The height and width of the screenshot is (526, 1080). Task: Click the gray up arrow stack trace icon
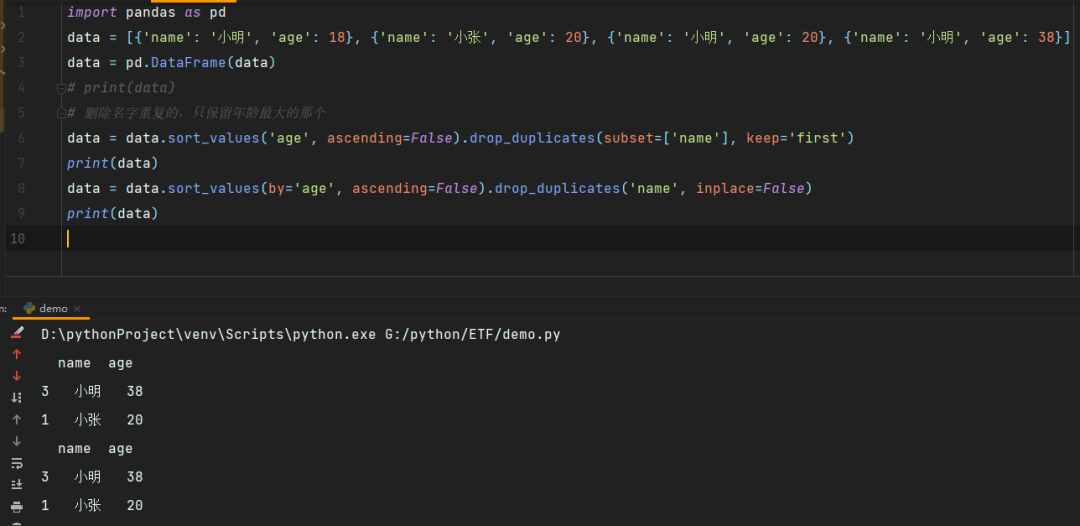17,419
